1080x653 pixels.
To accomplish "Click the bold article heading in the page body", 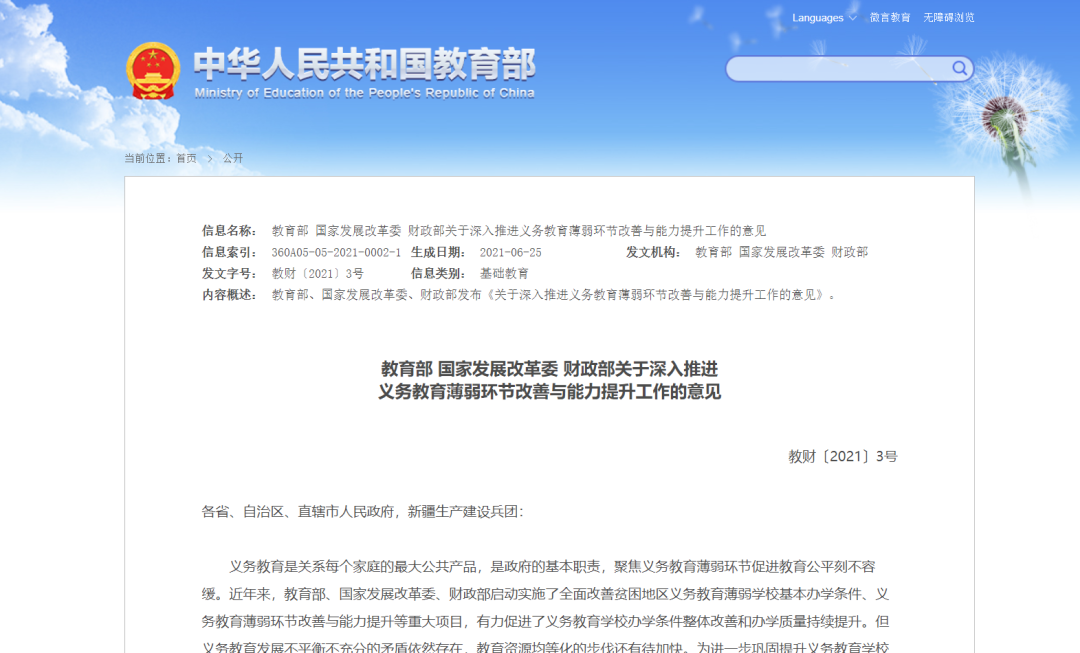I will click(552, 382).
